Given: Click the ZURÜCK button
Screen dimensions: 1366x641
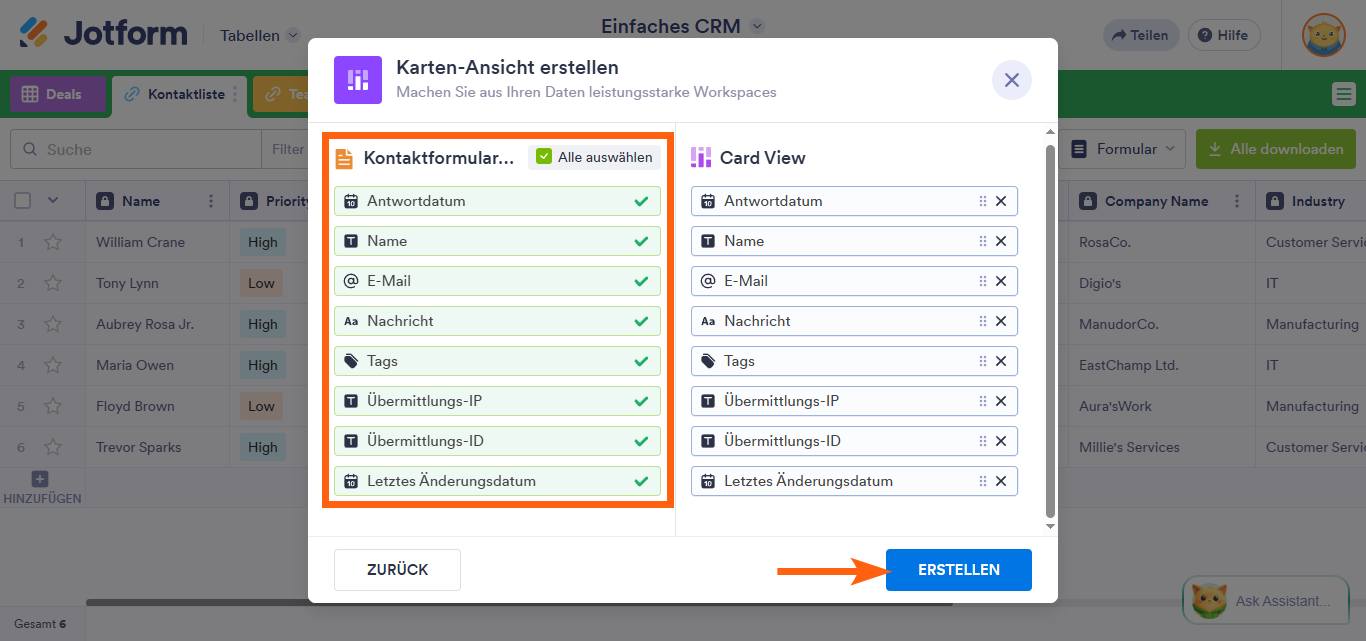Looking at the screenshot, I should 397,569.
